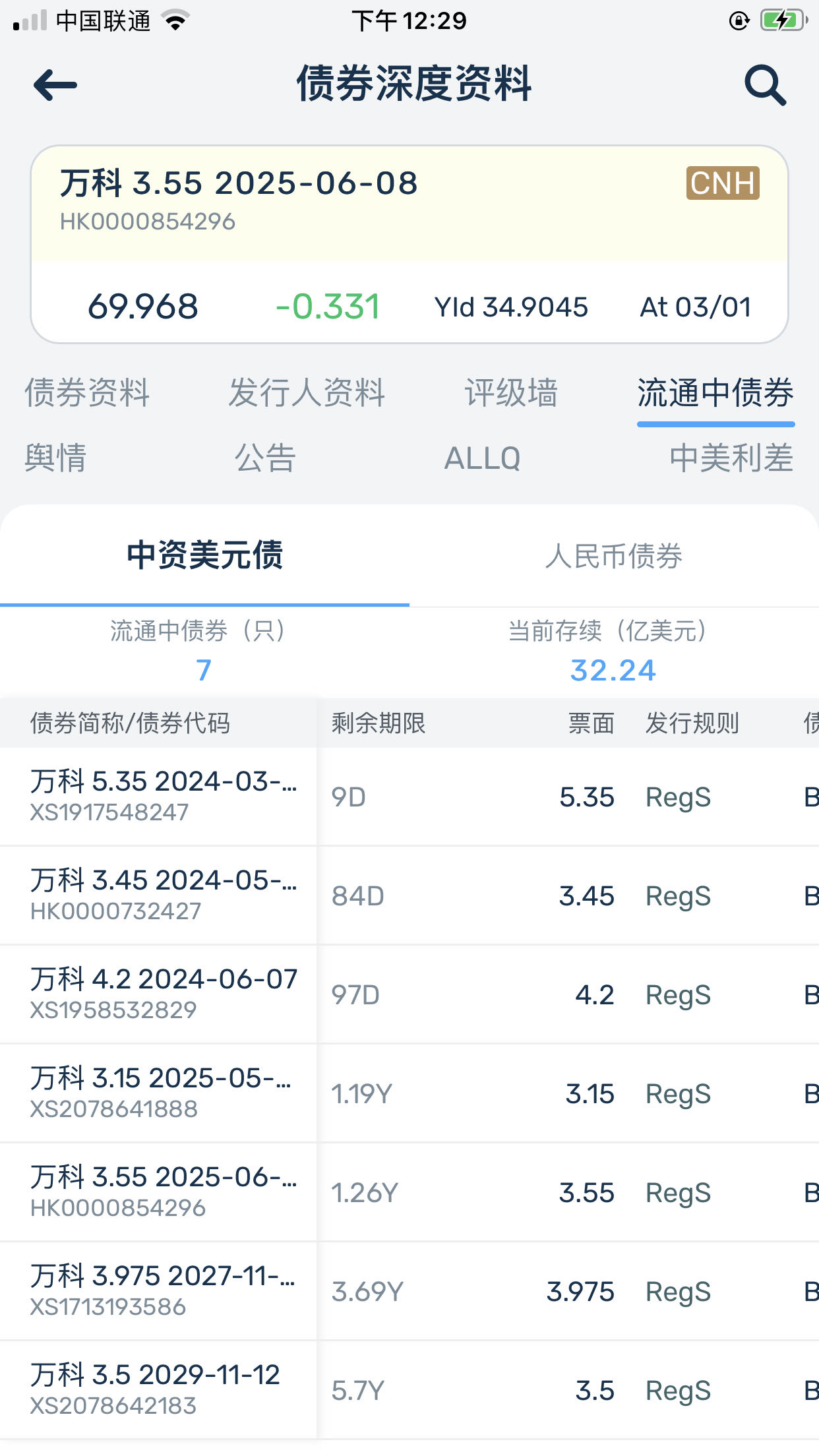Switch to 债券资料 tab
Viewport: 819px width, 1456px height.
tap(87, 393)
